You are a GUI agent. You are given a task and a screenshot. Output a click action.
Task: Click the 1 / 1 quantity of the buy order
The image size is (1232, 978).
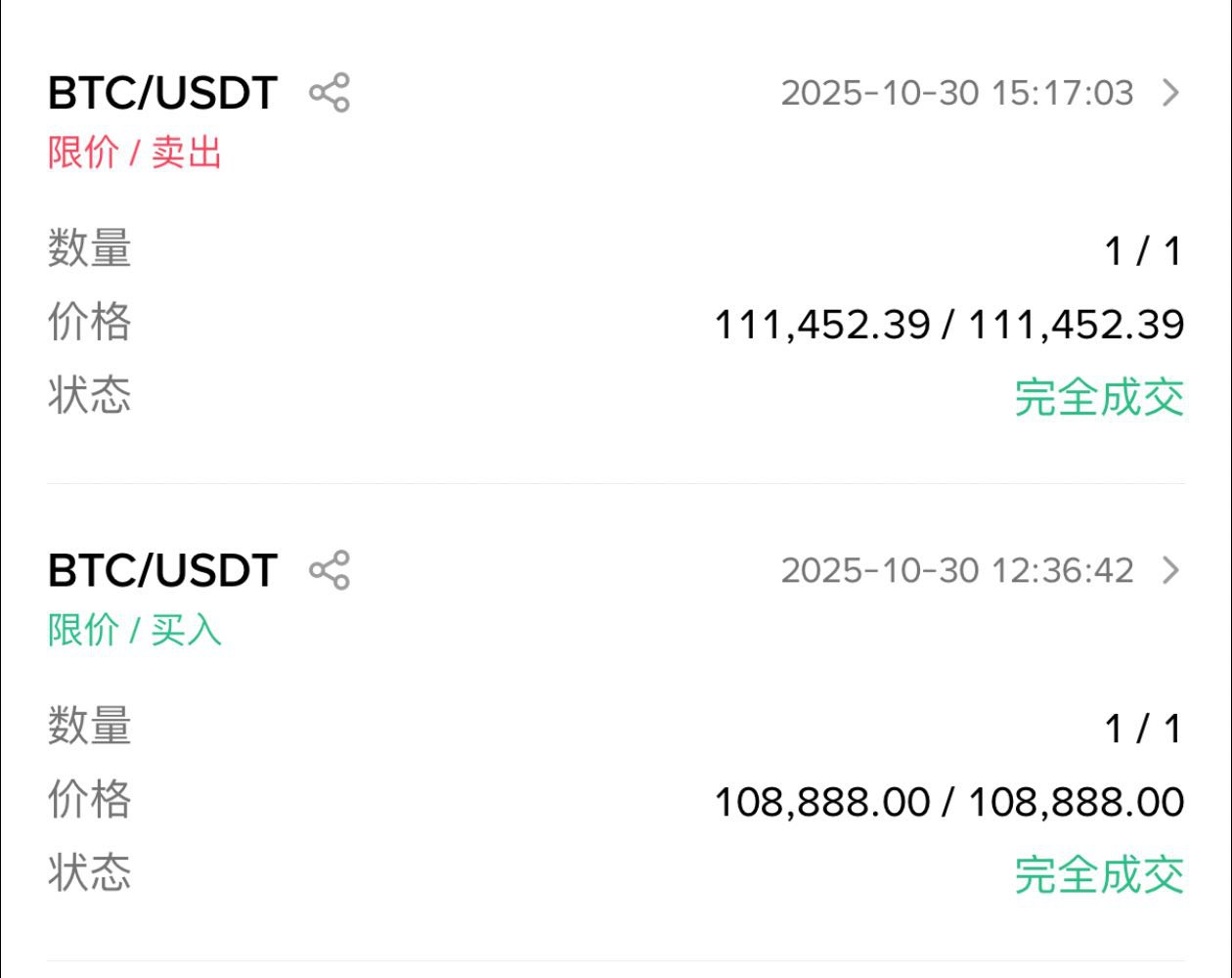(x=1143, y=730)
